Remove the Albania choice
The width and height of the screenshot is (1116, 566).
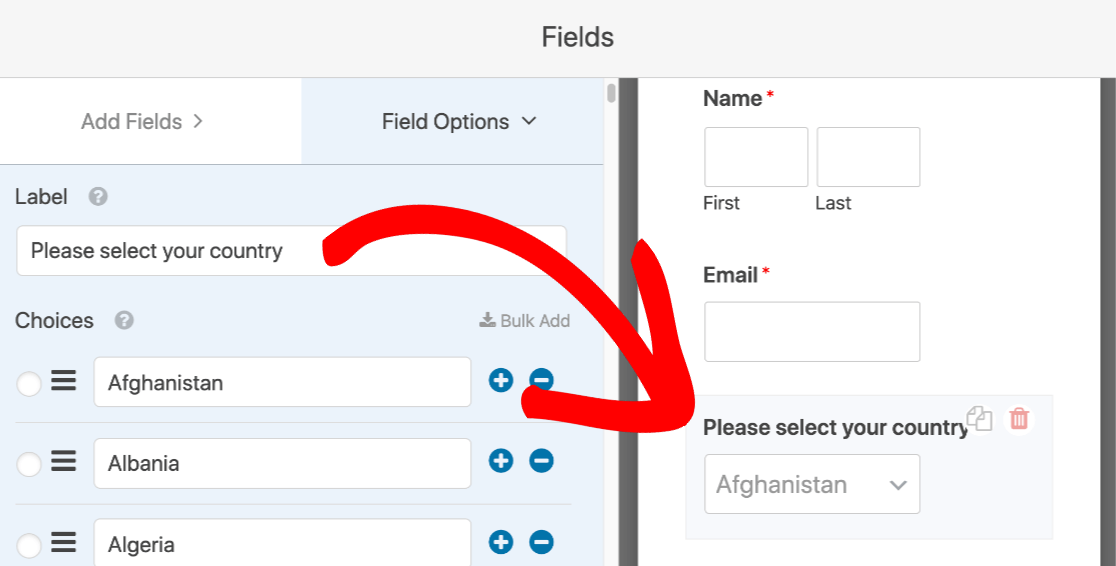(541, 461)
